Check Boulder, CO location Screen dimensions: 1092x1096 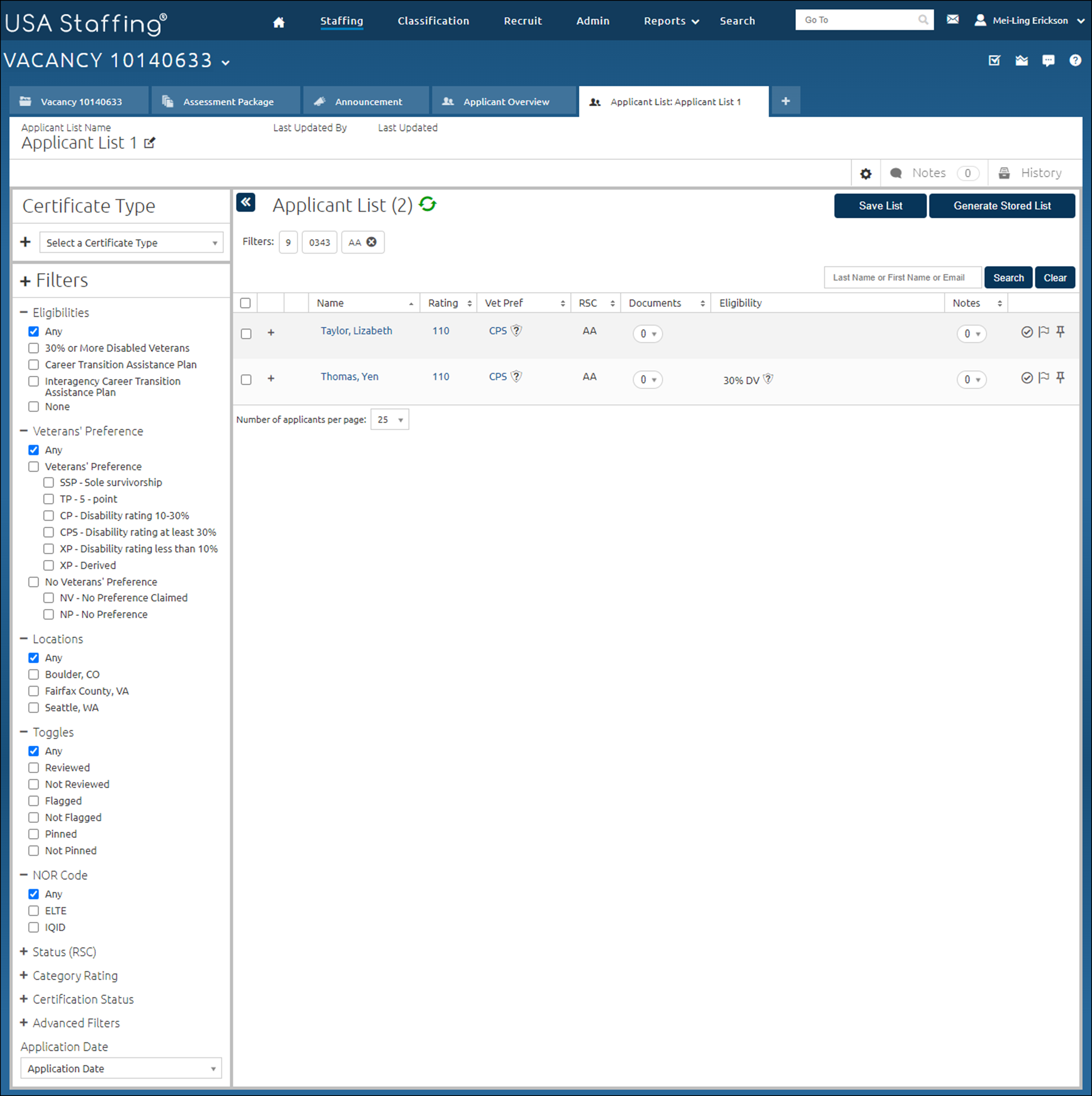click(34, 675)
